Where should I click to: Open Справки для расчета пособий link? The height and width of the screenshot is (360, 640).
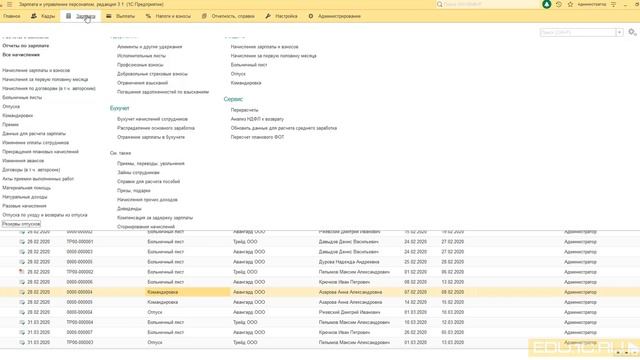click(149, 181)
